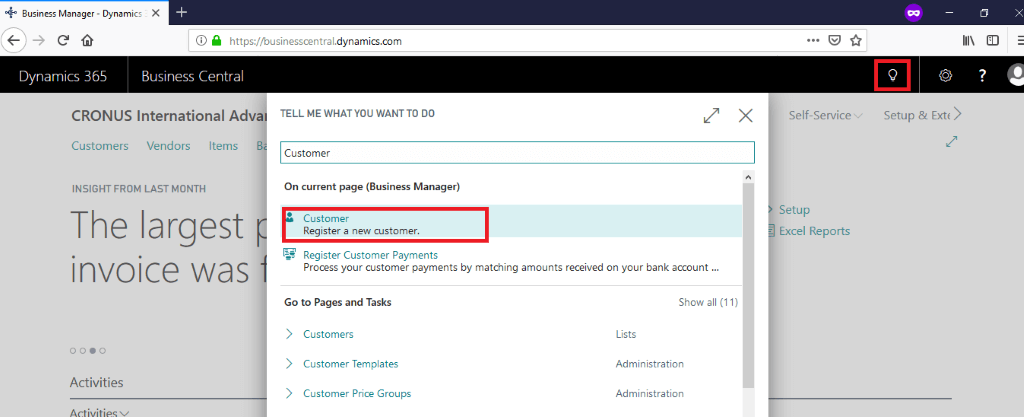Show all 11 pages and tasks

coord(708,302)
